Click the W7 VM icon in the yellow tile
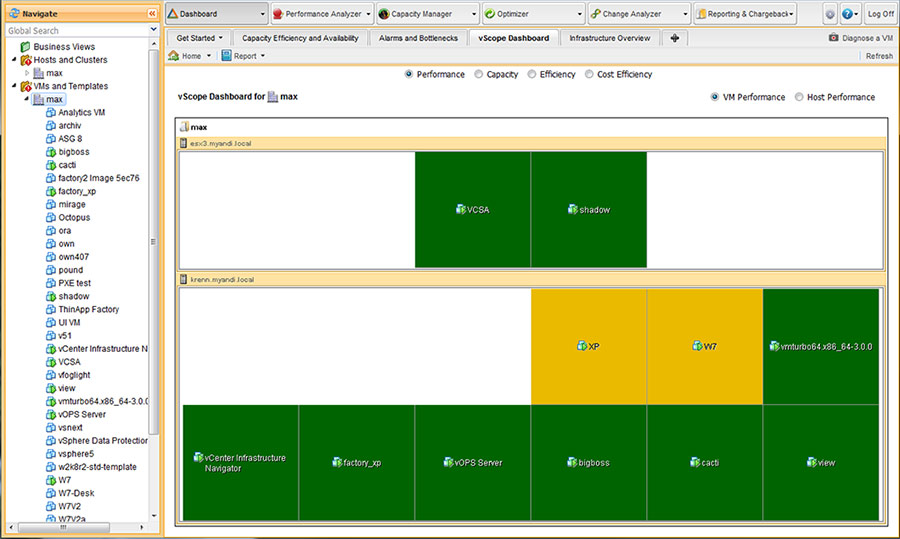The height and width of the screenshot is (539, 900). pyautogui.click(x=697, y=346)
